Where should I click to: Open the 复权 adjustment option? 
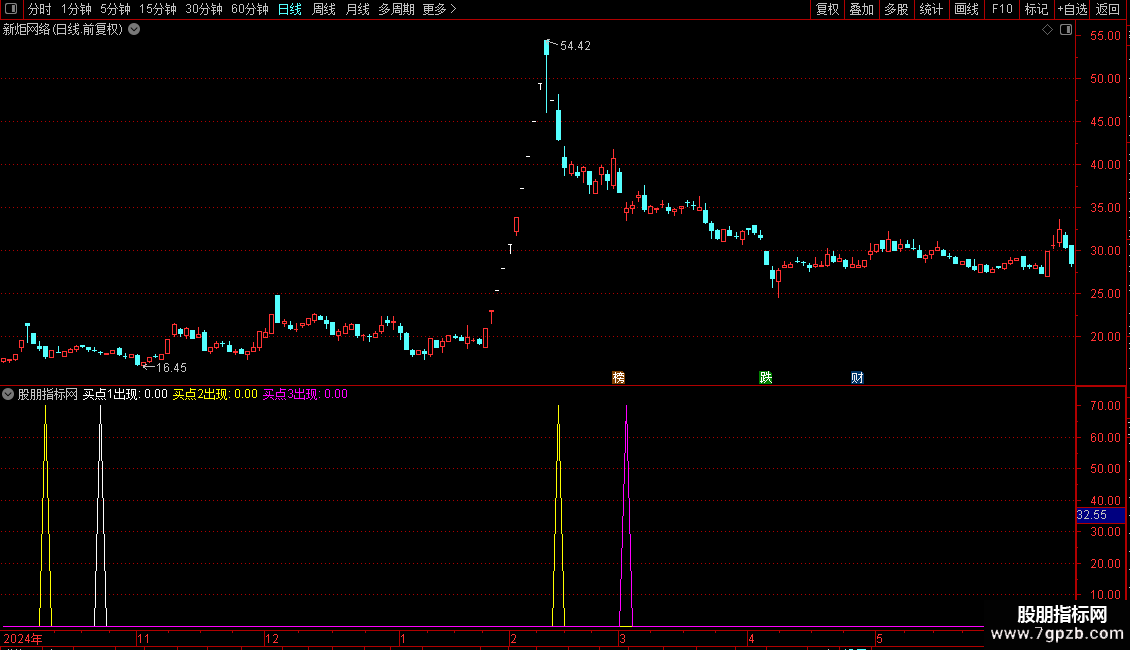(x=827, y=9)
